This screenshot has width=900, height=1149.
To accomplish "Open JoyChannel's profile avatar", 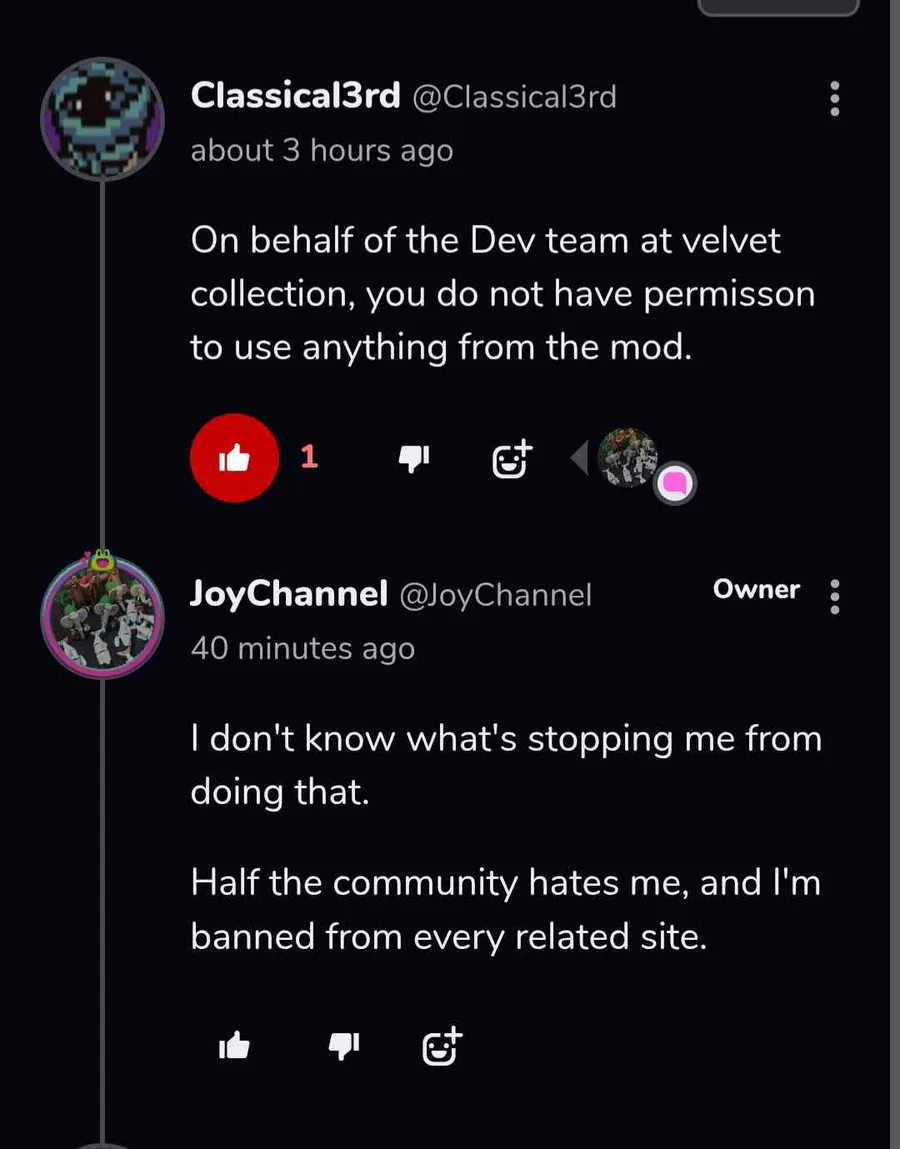I will pos(102,616).
